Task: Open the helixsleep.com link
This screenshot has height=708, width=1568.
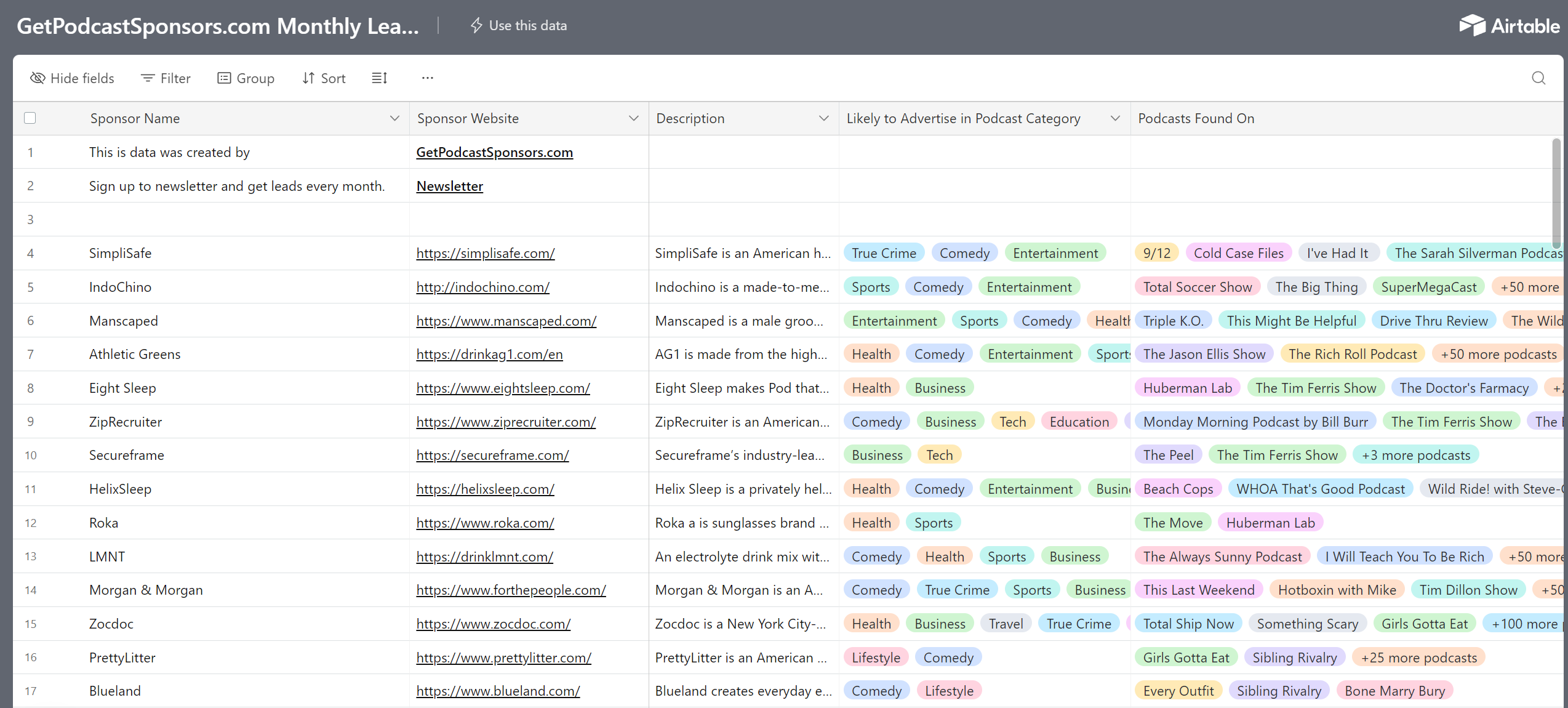Action: [485, 489]
